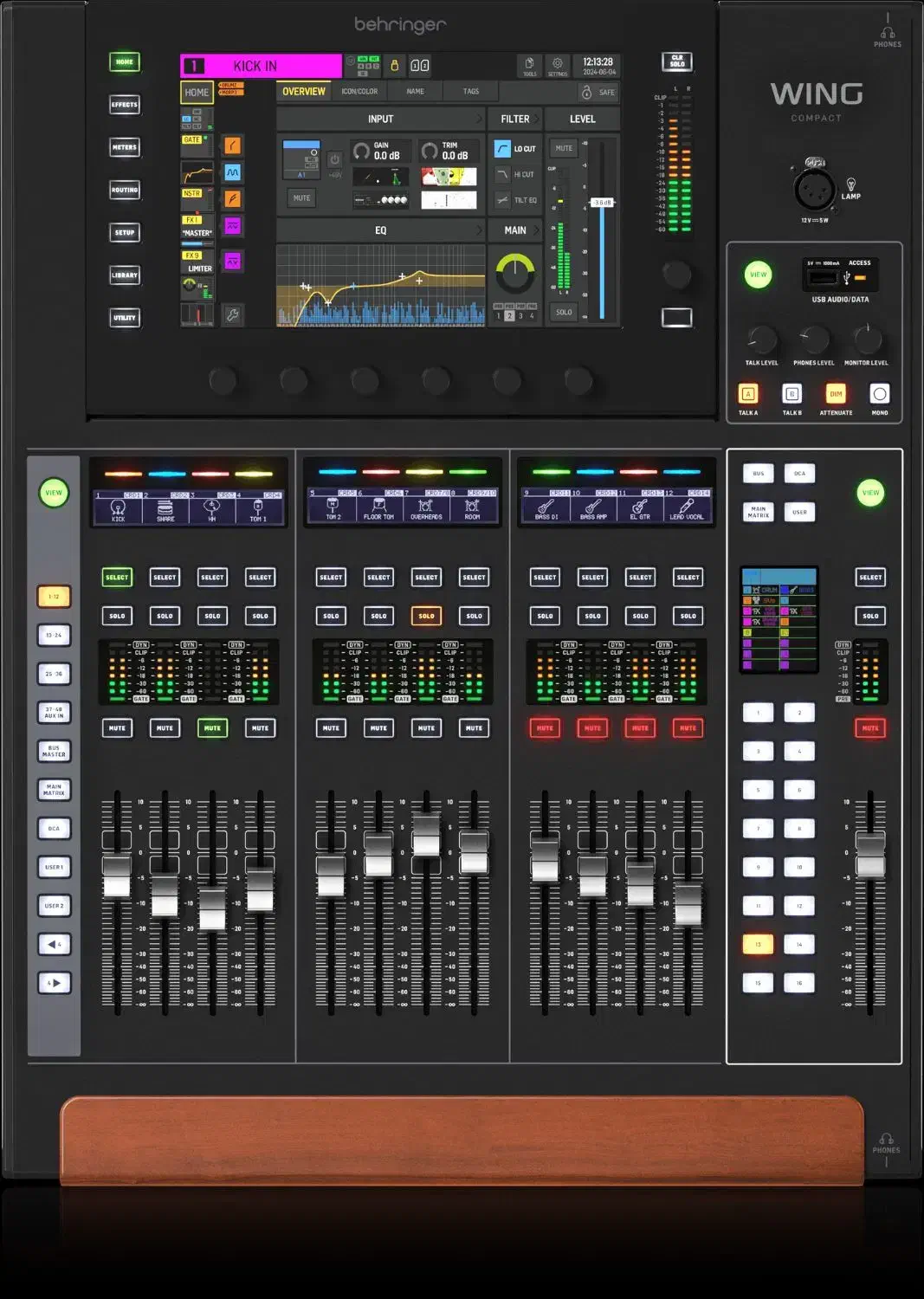The height and width of the screenshot is (1299, 924).
Task: Select the Tilt EQ filter icon
Action: 502,200
